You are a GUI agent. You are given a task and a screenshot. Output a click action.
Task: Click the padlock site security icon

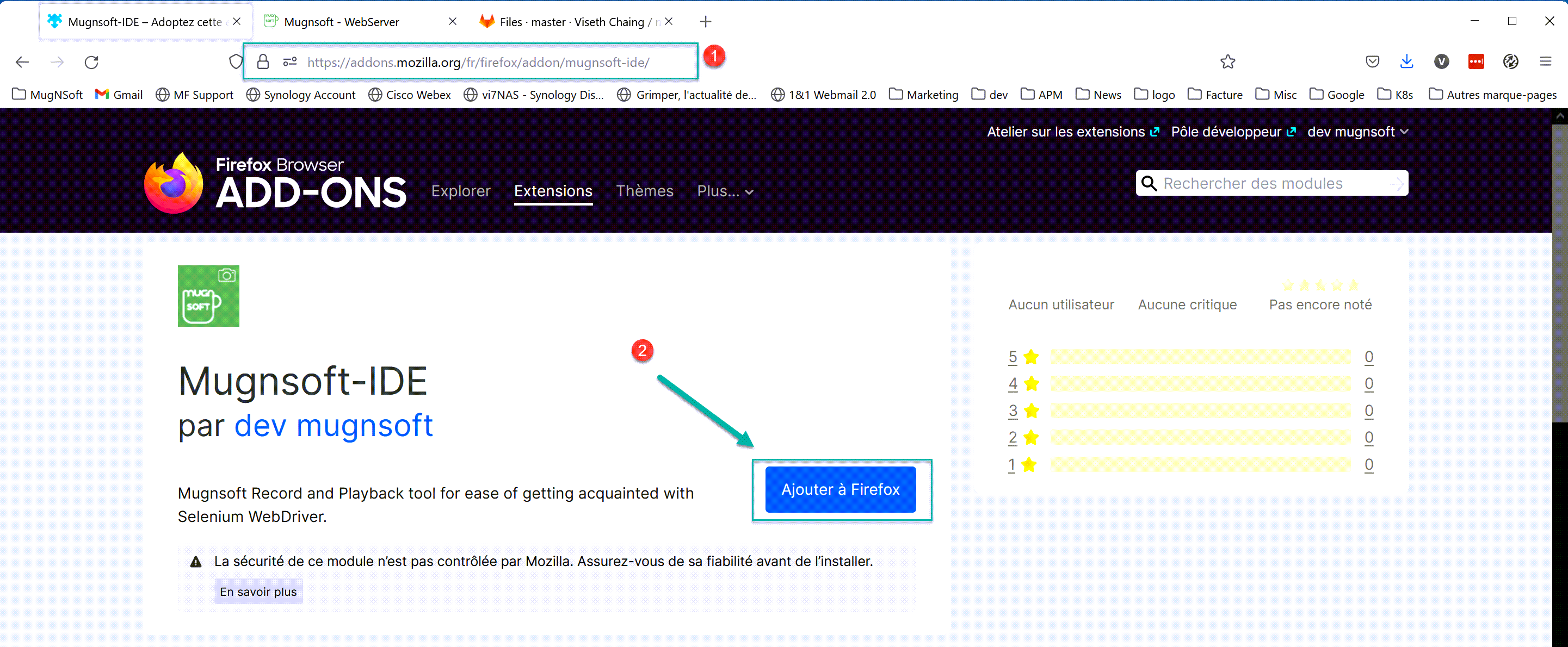[x=263, y=61]
